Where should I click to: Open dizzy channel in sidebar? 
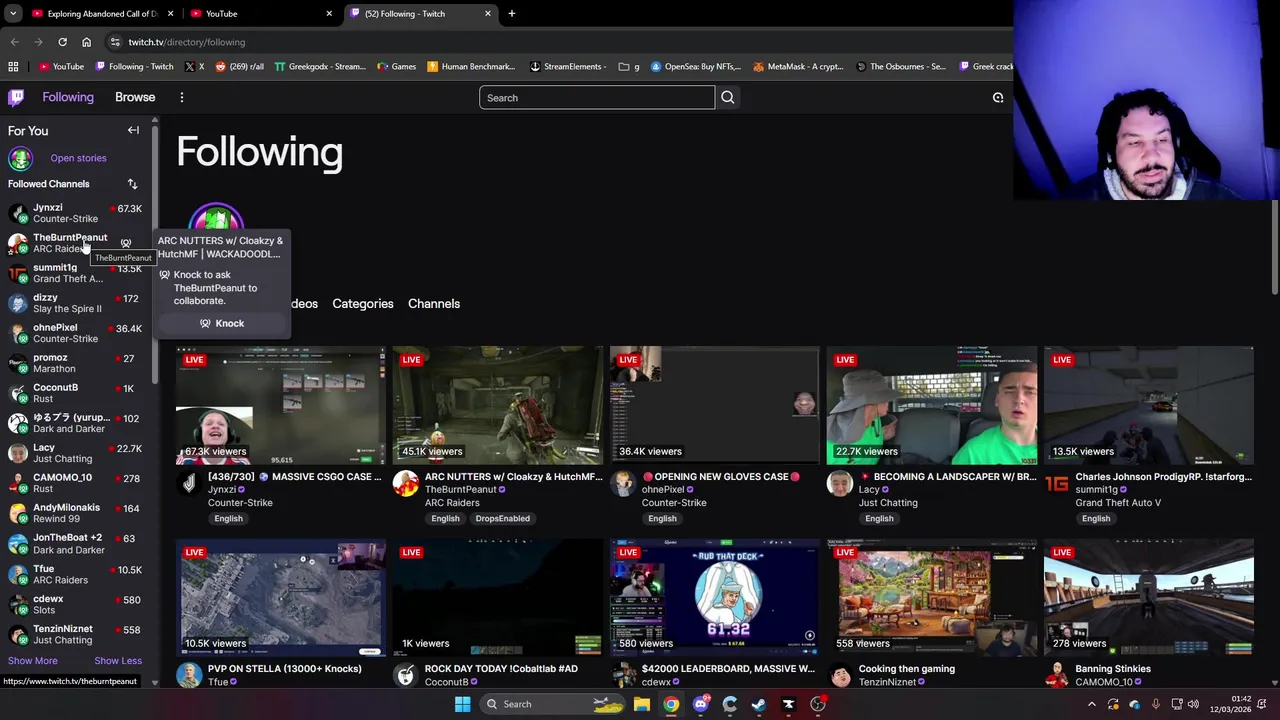tap(75, 303)
